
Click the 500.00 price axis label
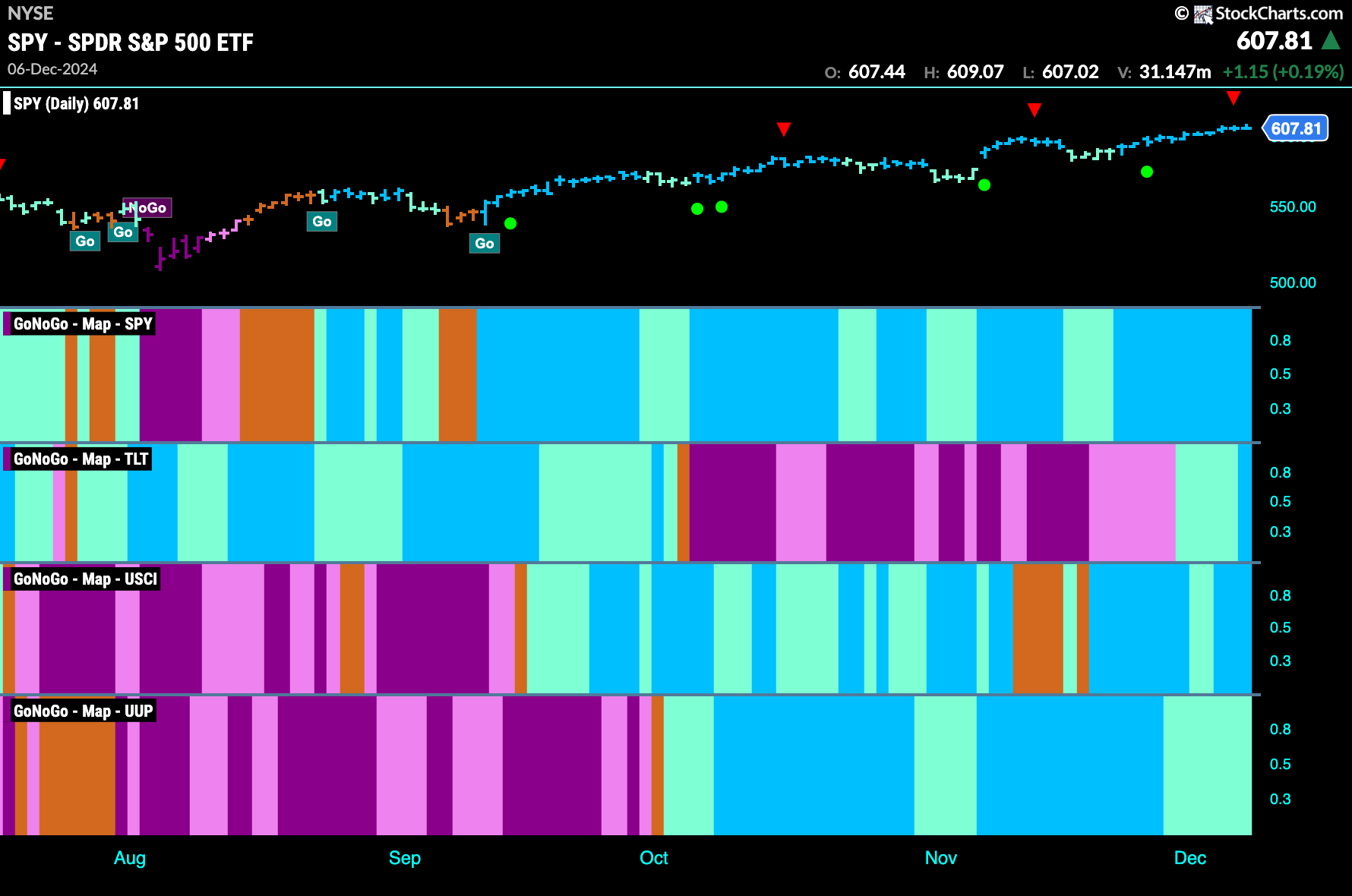pos(1293,282)
